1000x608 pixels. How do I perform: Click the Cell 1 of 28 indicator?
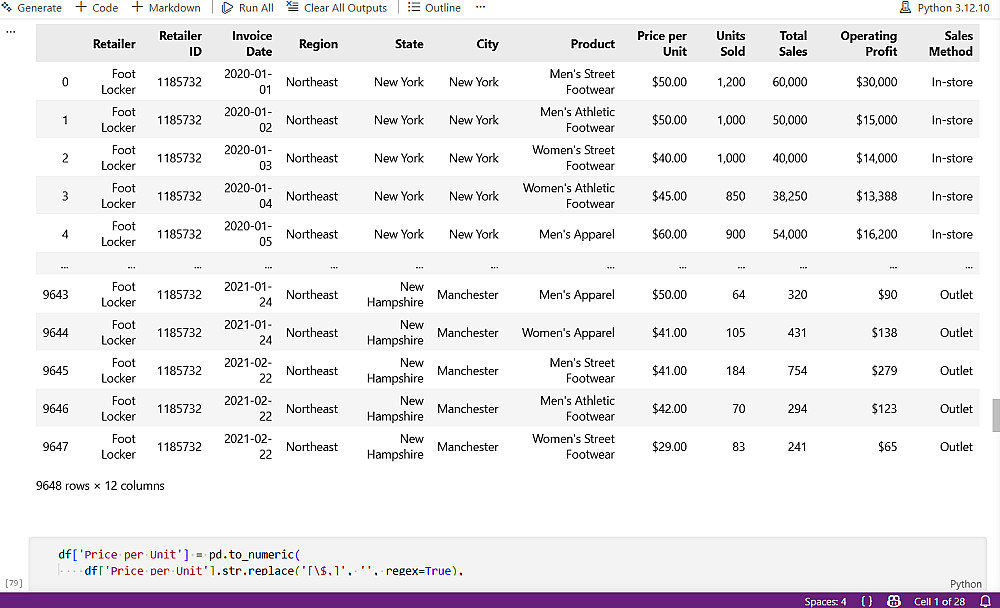pos(939,601)
